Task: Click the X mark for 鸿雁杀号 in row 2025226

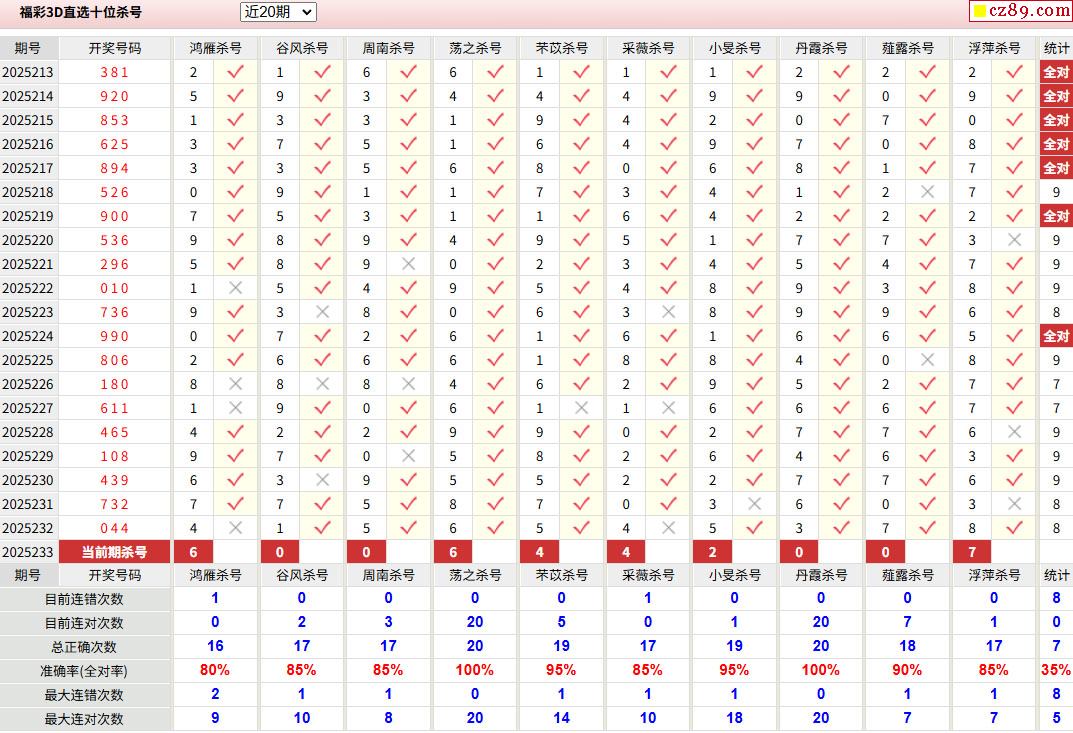Action: pos(235,384)
